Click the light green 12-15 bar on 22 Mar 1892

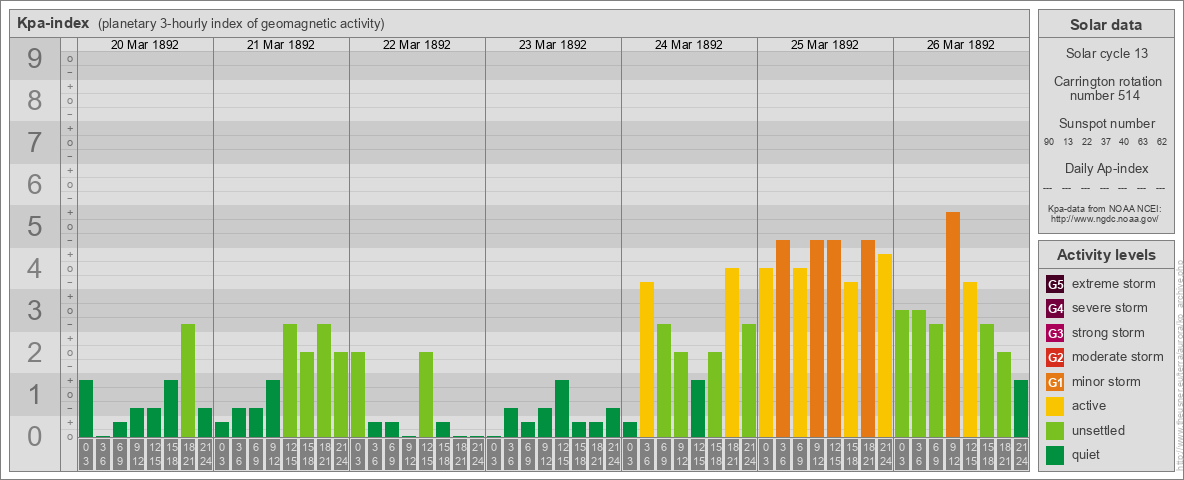pos(426,395)
